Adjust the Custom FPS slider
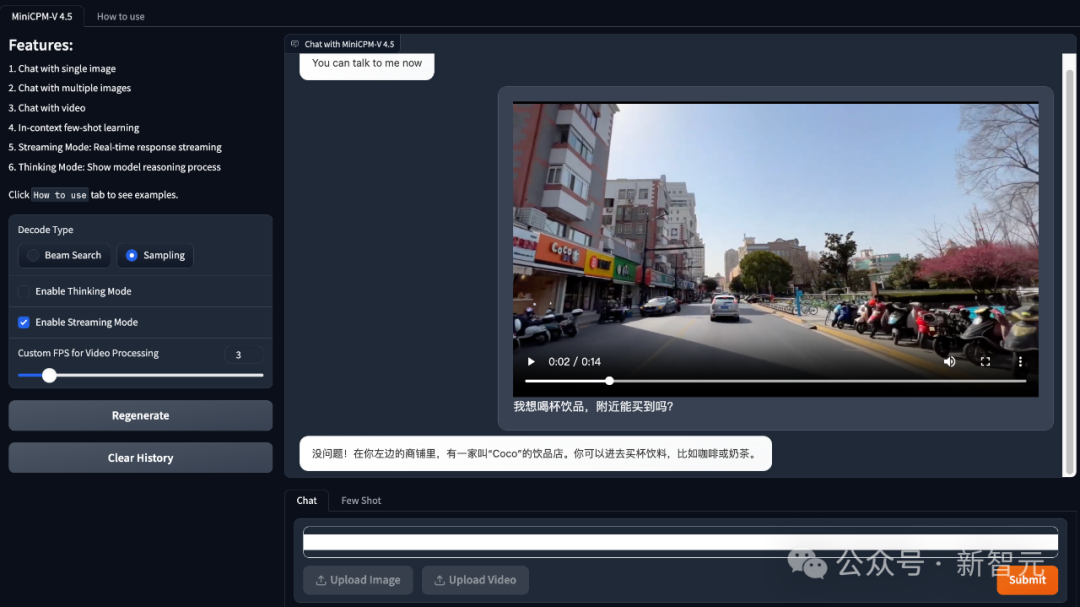Screen dimensions: 1080x607 [141, 375]
